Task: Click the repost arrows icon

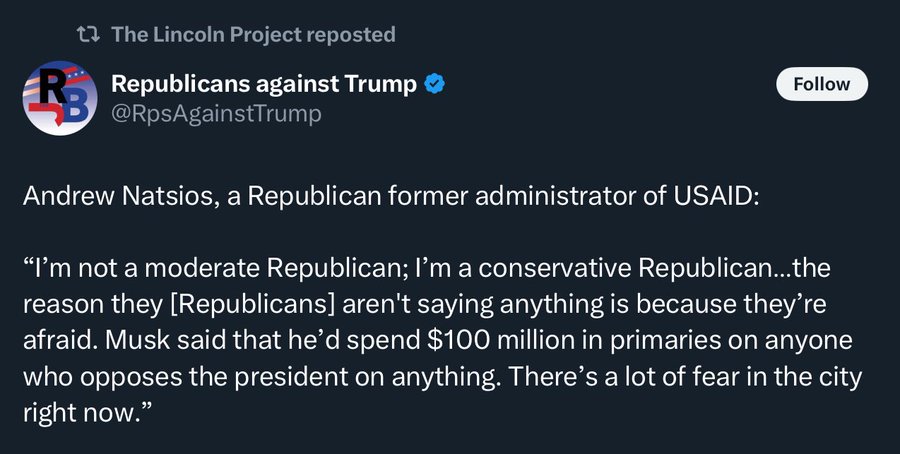Action: point(88,34)
